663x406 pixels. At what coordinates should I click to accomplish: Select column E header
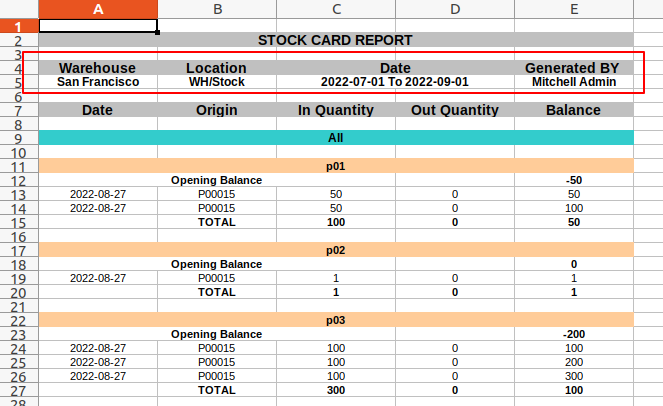tap(574, 9)
